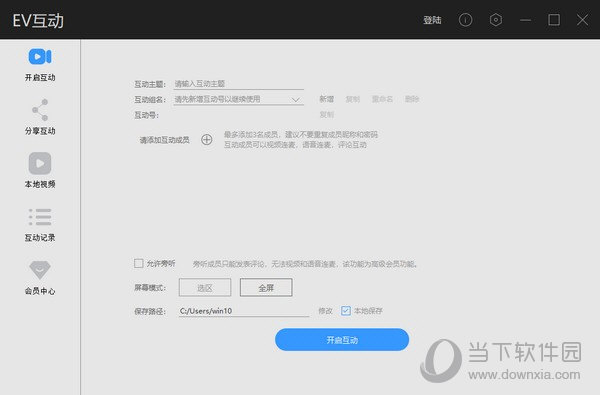
Task: Open the 开启互动 sidebar section
Action: [40, 65]
